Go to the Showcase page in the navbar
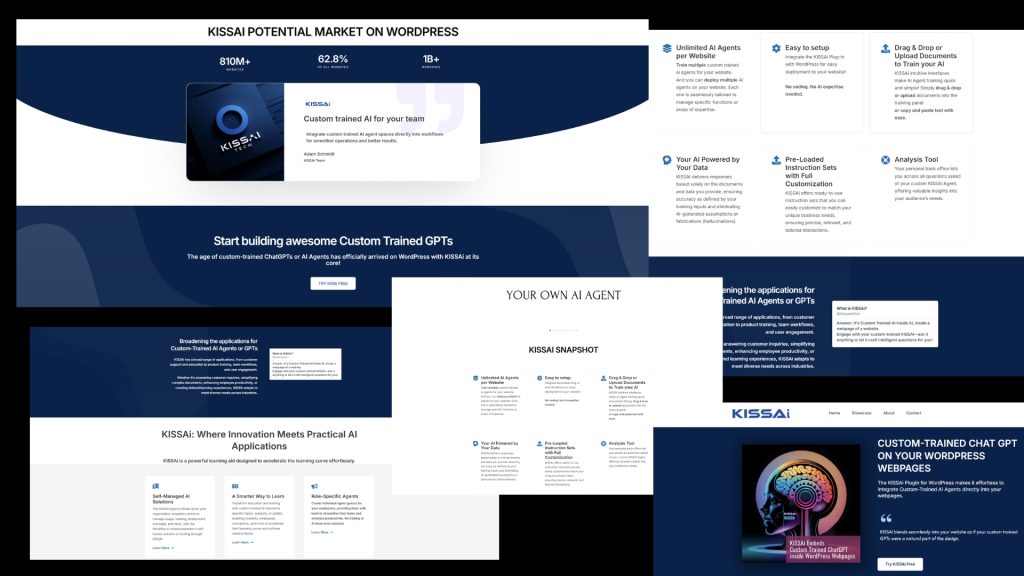1024x576 pixels. (861, 413)
